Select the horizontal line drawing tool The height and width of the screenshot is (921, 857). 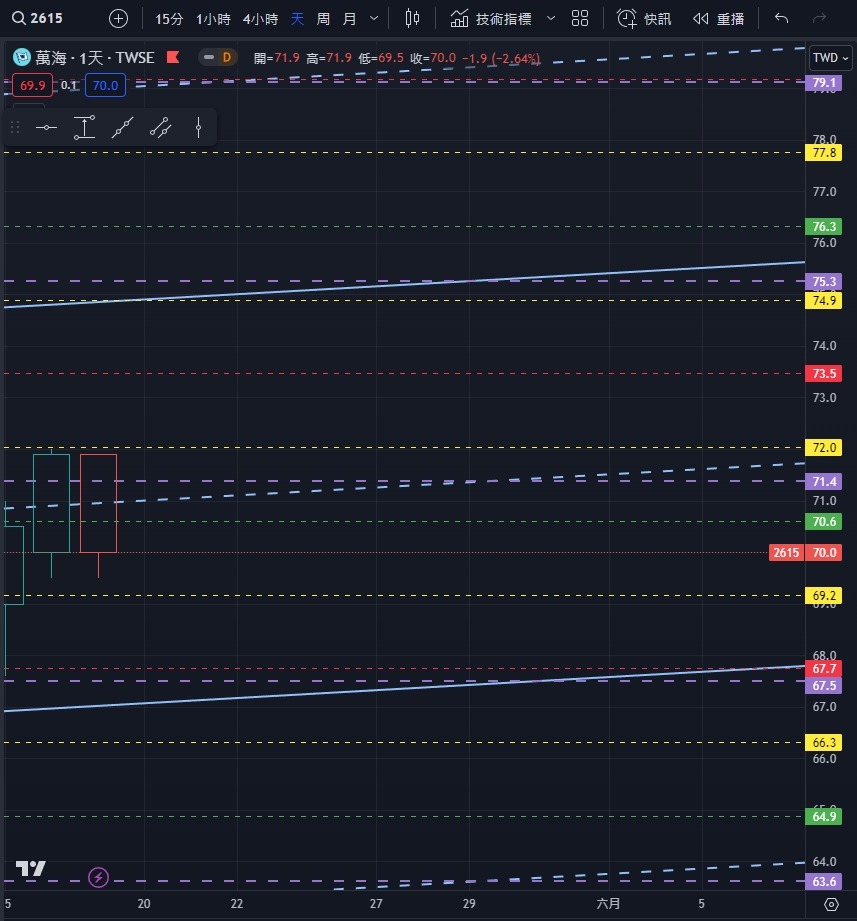[x=46, y=127]
